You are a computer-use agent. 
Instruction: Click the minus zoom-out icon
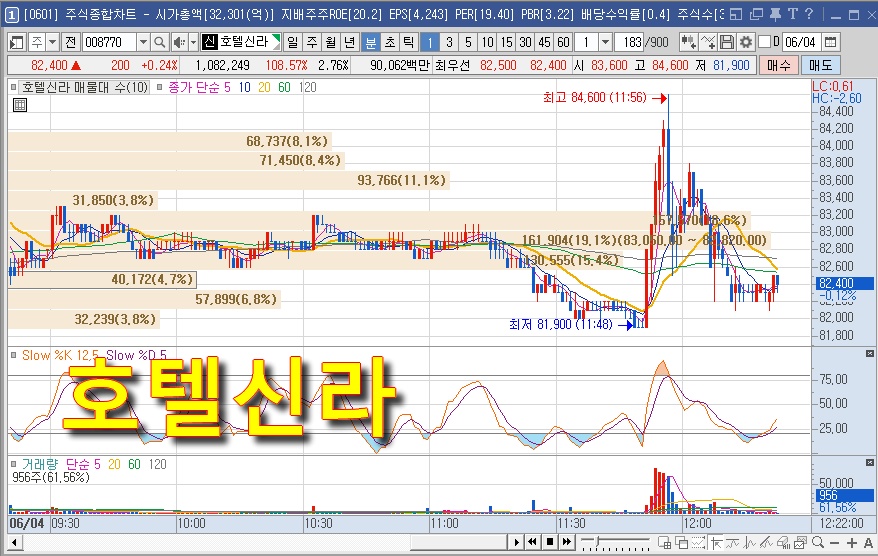(x=834, y=543)
